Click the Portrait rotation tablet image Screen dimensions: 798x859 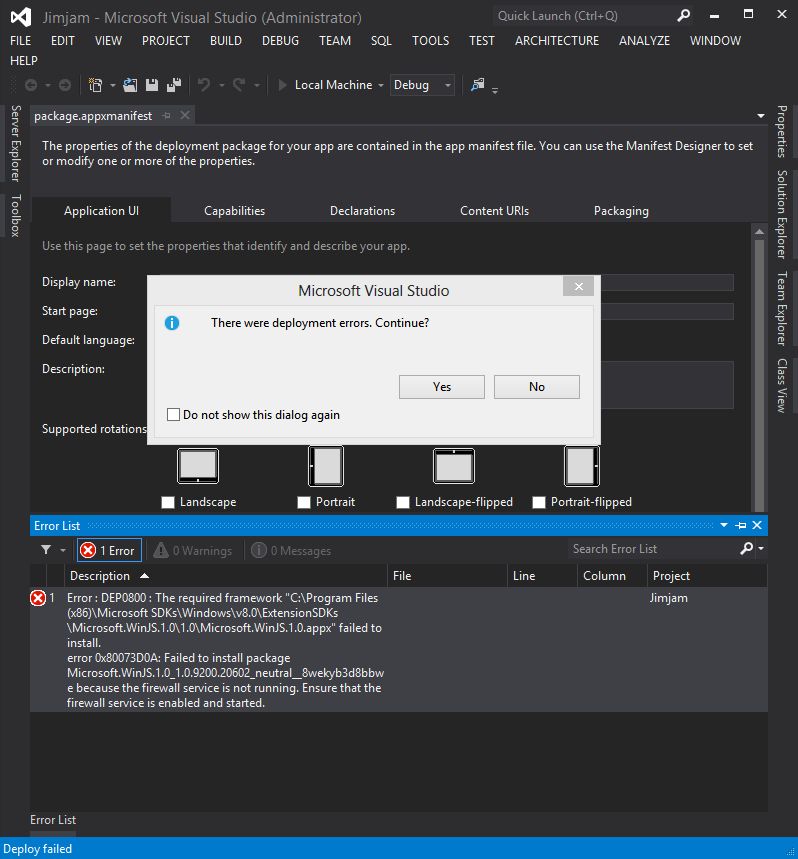[x=326, y=466]
